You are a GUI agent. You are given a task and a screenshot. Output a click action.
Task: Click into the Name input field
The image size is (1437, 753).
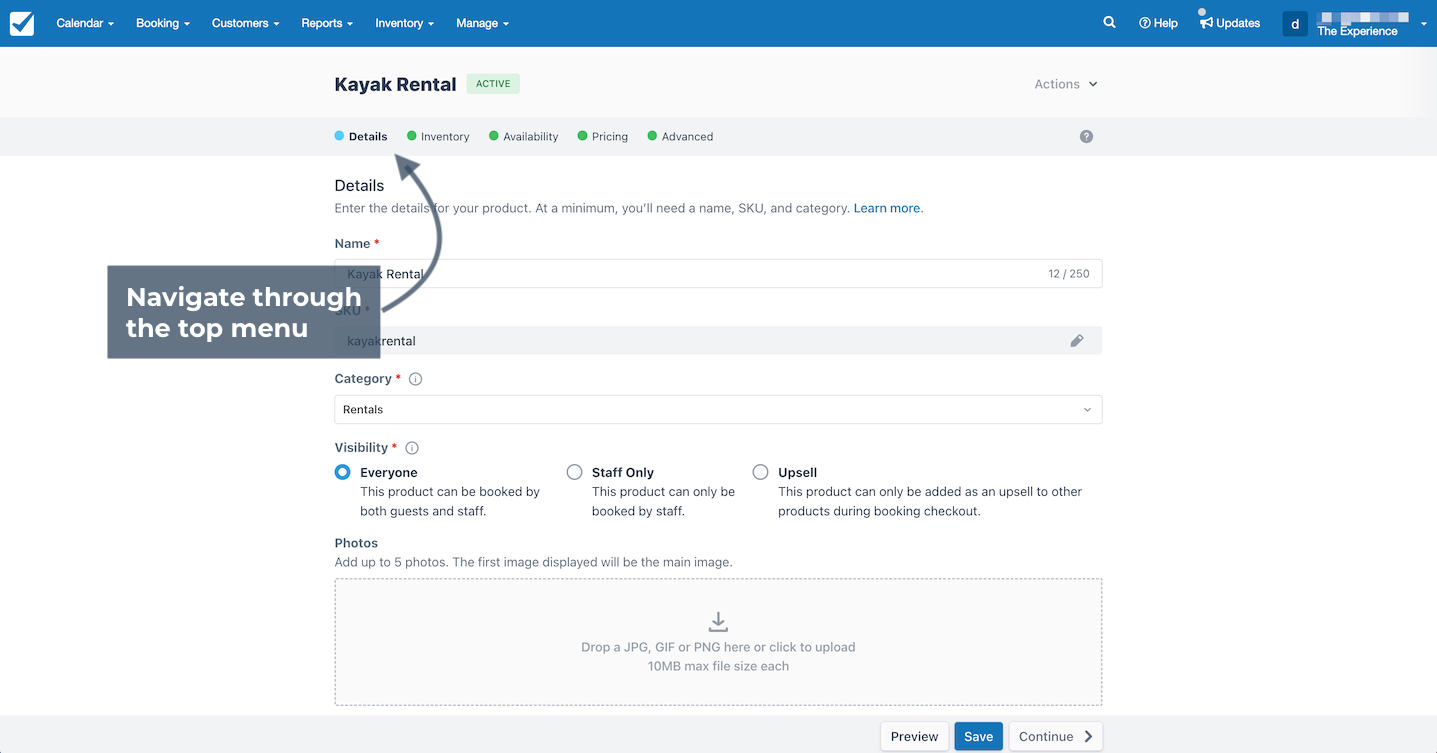718,274
